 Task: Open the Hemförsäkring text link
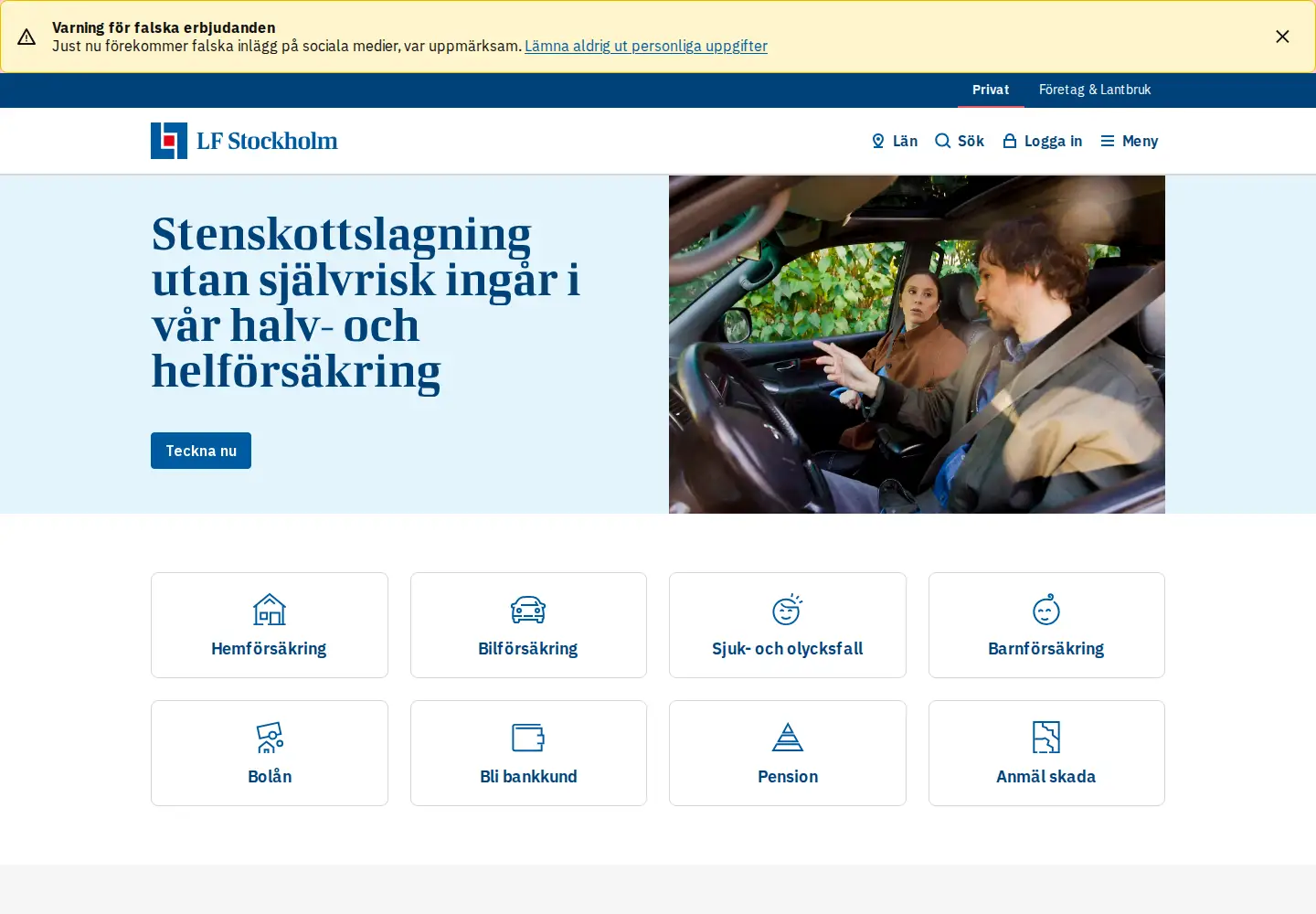pyautogui.click(x=269, y=649)
